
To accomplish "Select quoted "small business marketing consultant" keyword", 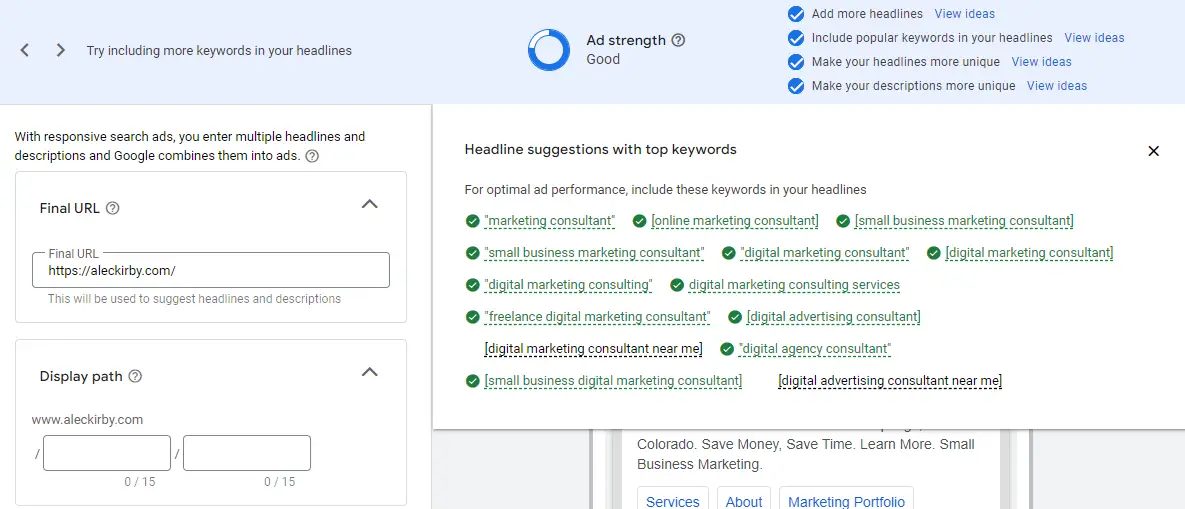I will 594,252.
